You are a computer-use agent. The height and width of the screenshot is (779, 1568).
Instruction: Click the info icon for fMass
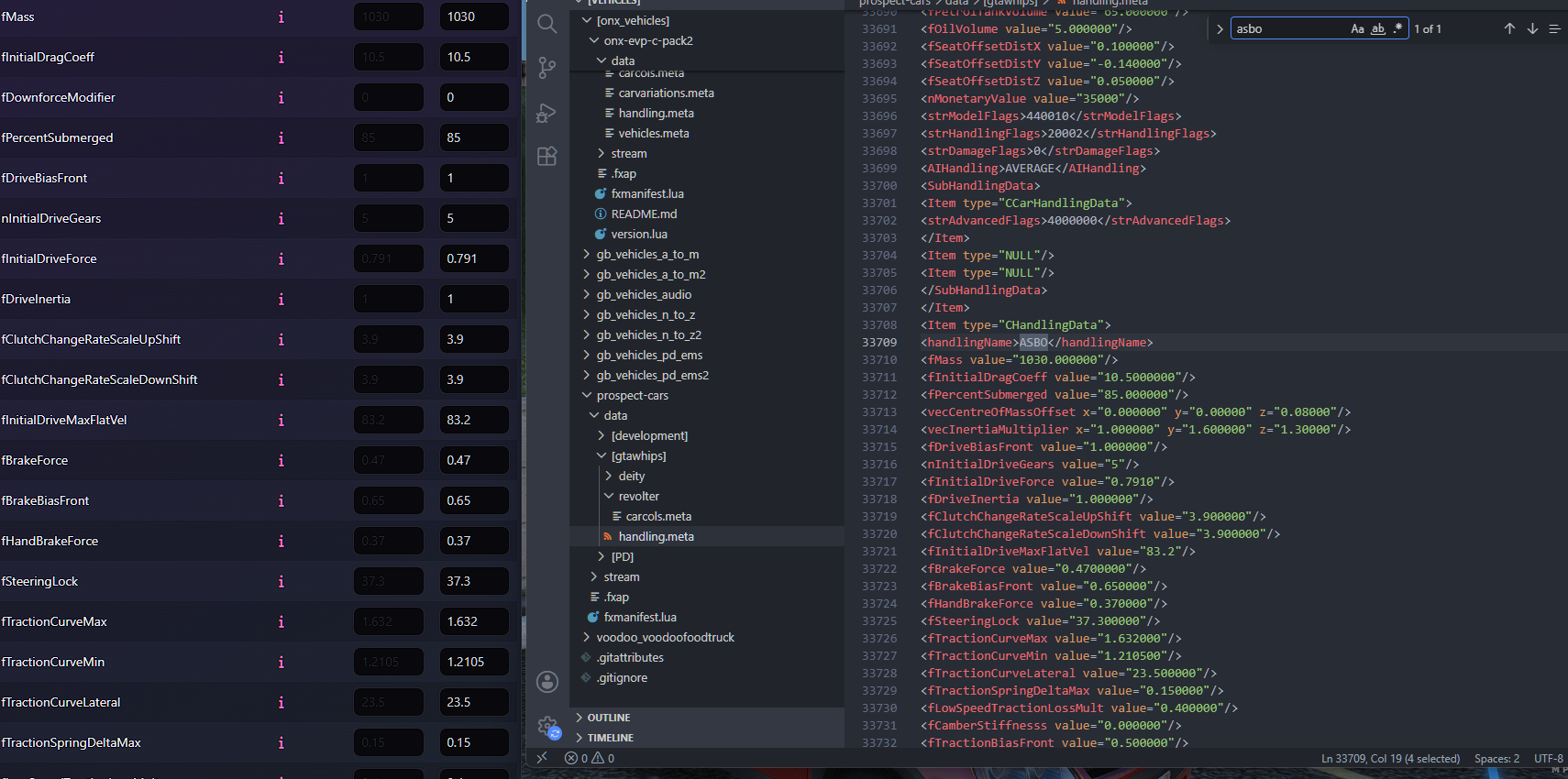(x=281, y=16)
